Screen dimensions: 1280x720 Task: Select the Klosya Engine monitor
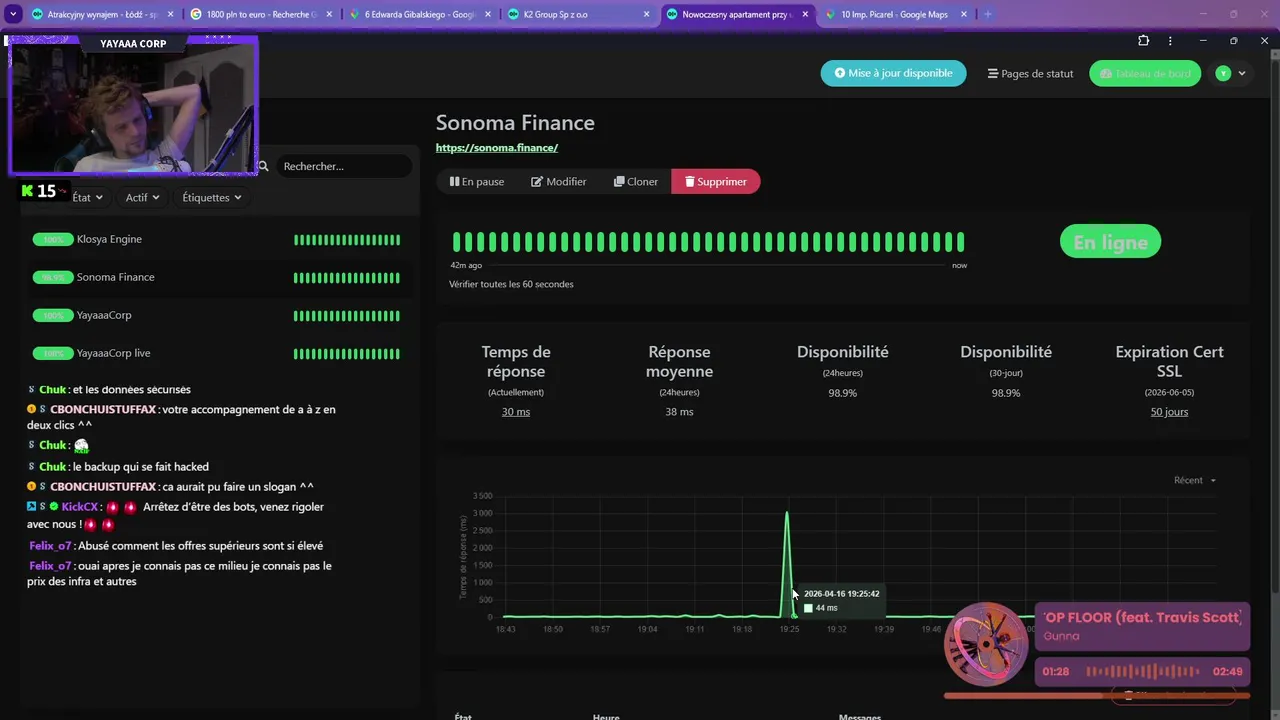[216, 239]
